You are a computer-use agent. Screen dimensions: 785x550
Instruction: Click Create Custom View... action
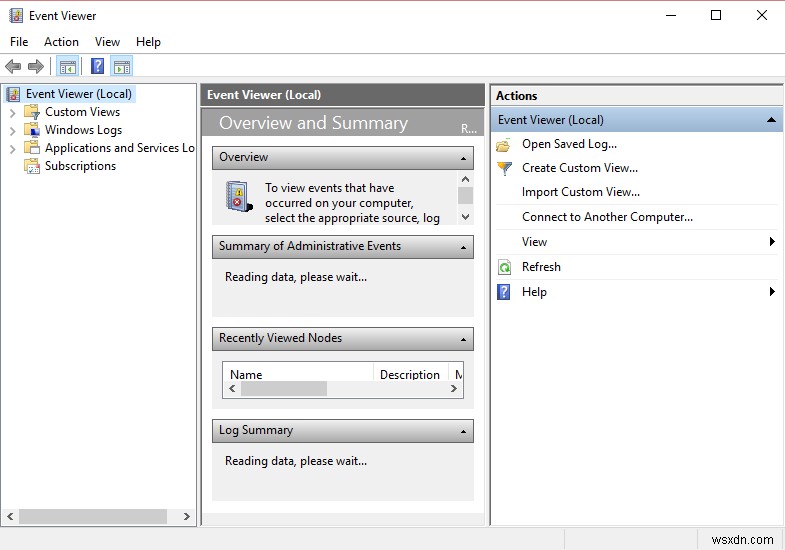(x=580, y=168)
